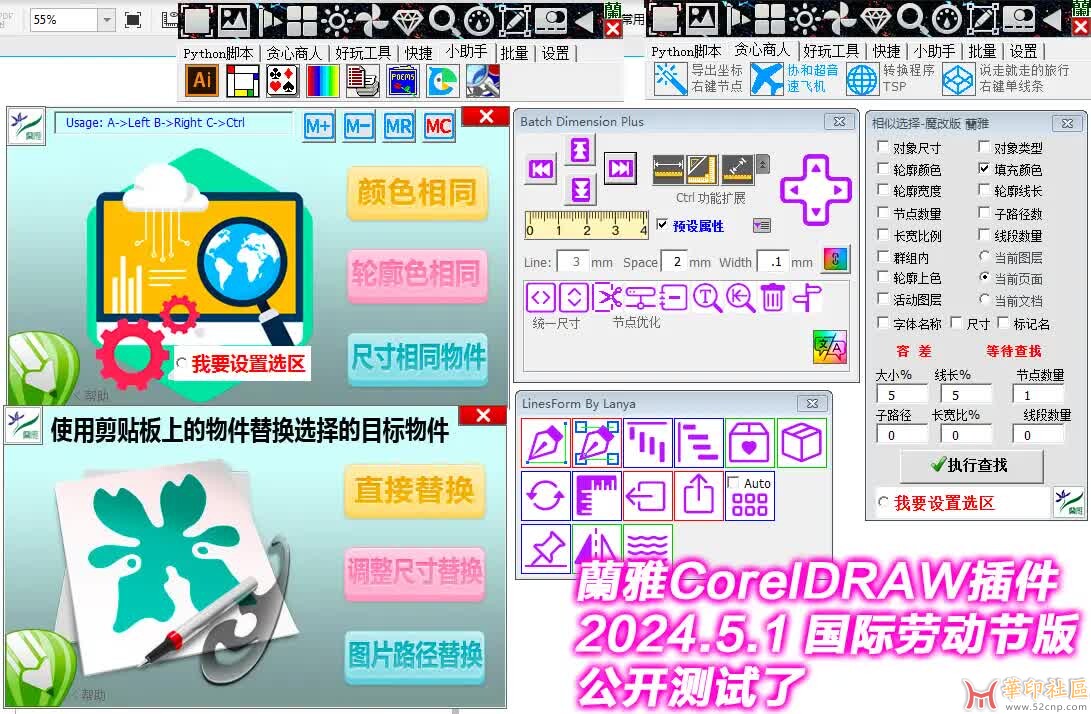Viewport: 1091px width, 714px height.
Task: Open the Mondrian grid layout icon
Action: click(x=243, y=81)
